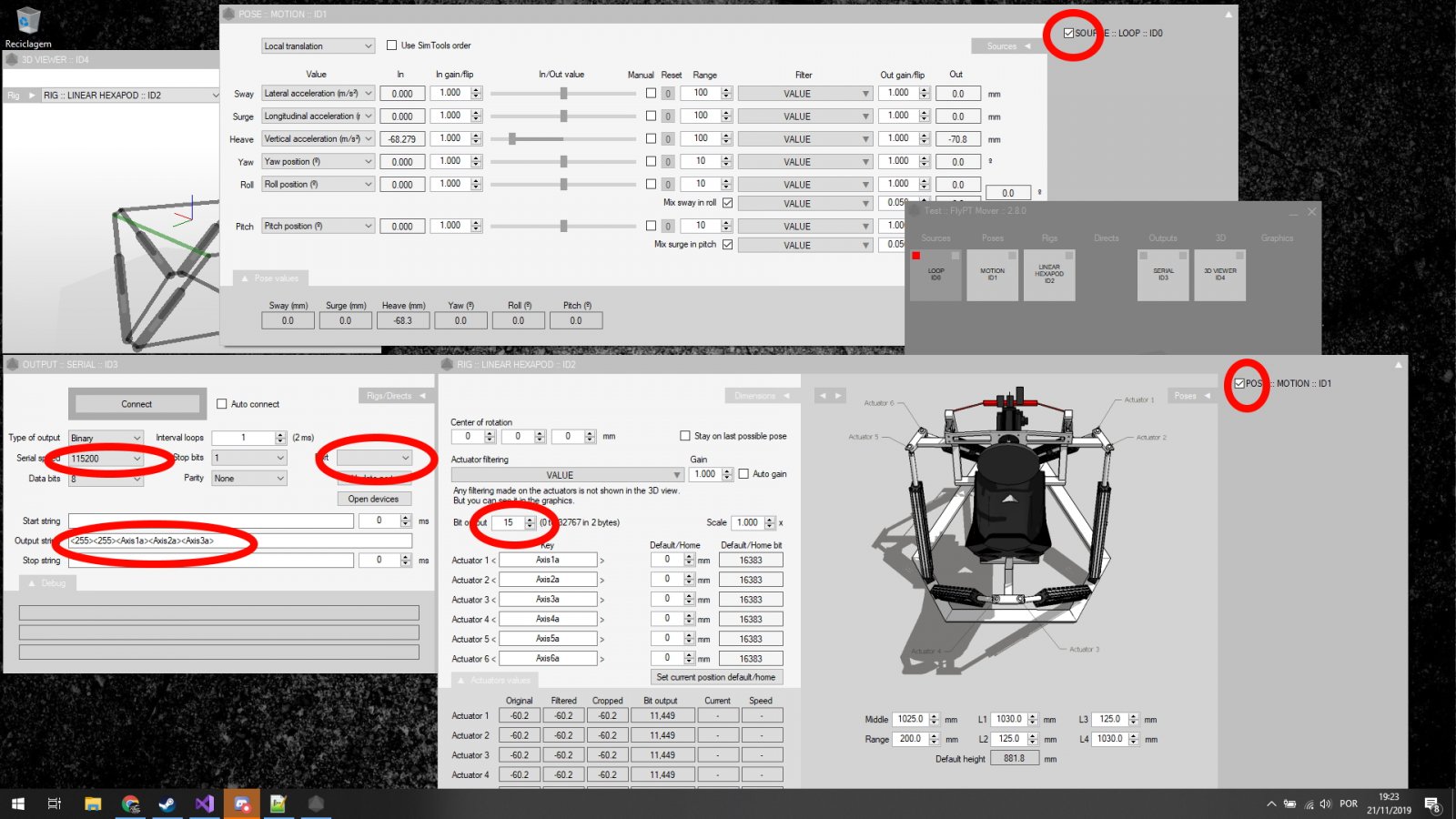Open the 3D VIEWER ID4 module tile
1456x819 pixels.
(1219, 275)
